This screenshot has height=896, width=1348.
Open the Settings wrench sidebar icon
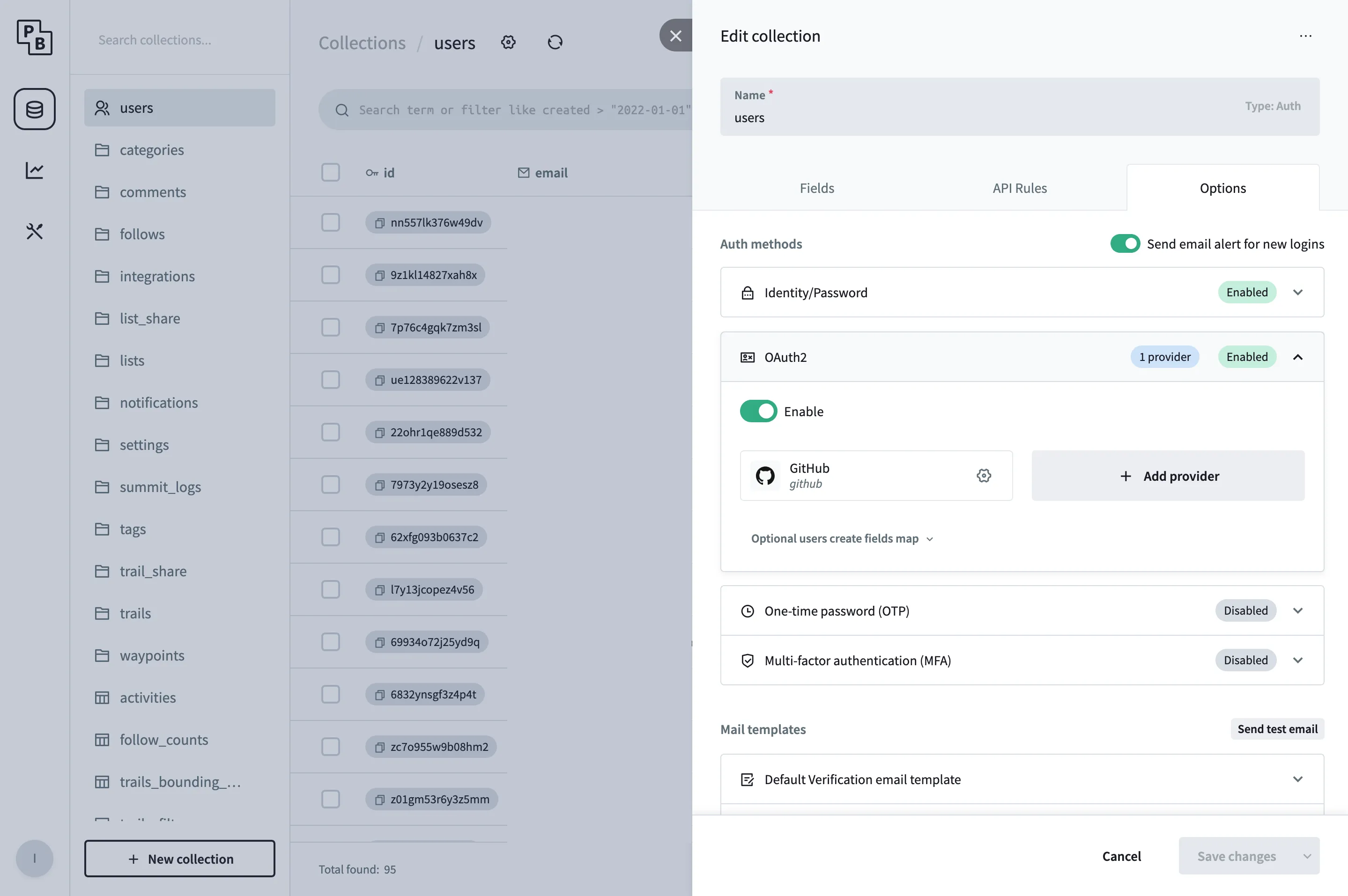tap(34, 231)
